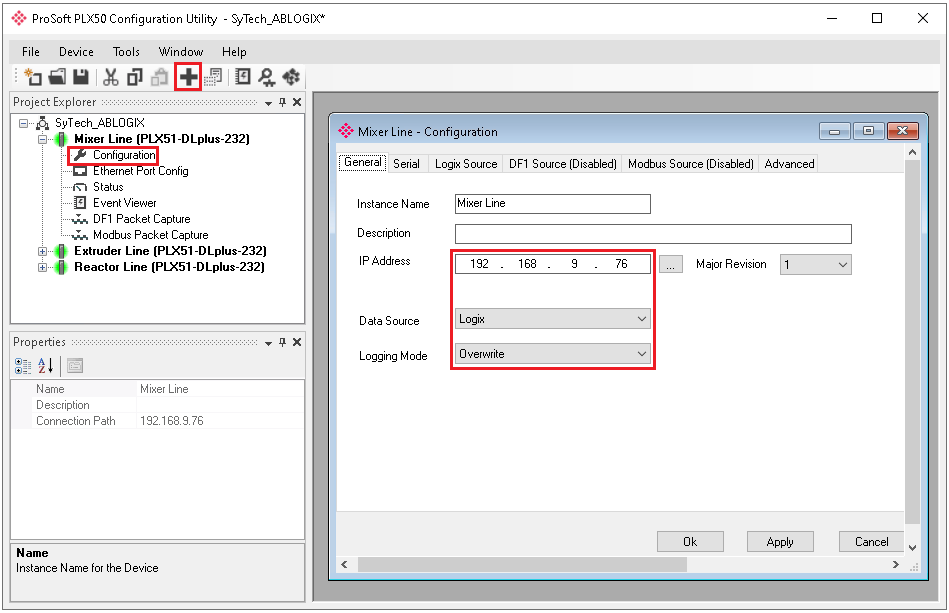Select Ethernet Port Config in the tree
The height and width of the screenshot is (613, 949).
[x=140, y=171]
